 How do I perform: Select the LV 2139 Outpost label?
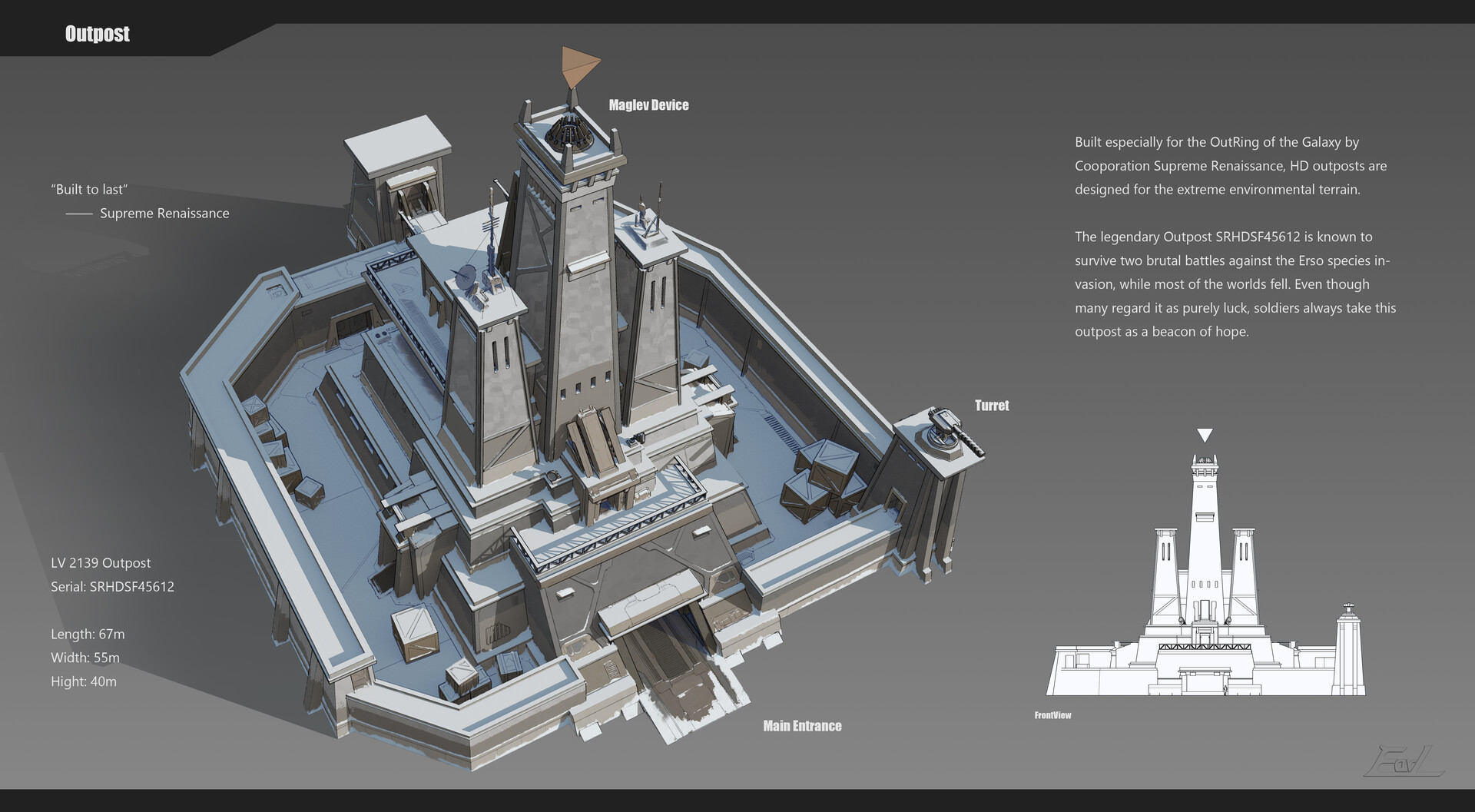click(101, 562)
